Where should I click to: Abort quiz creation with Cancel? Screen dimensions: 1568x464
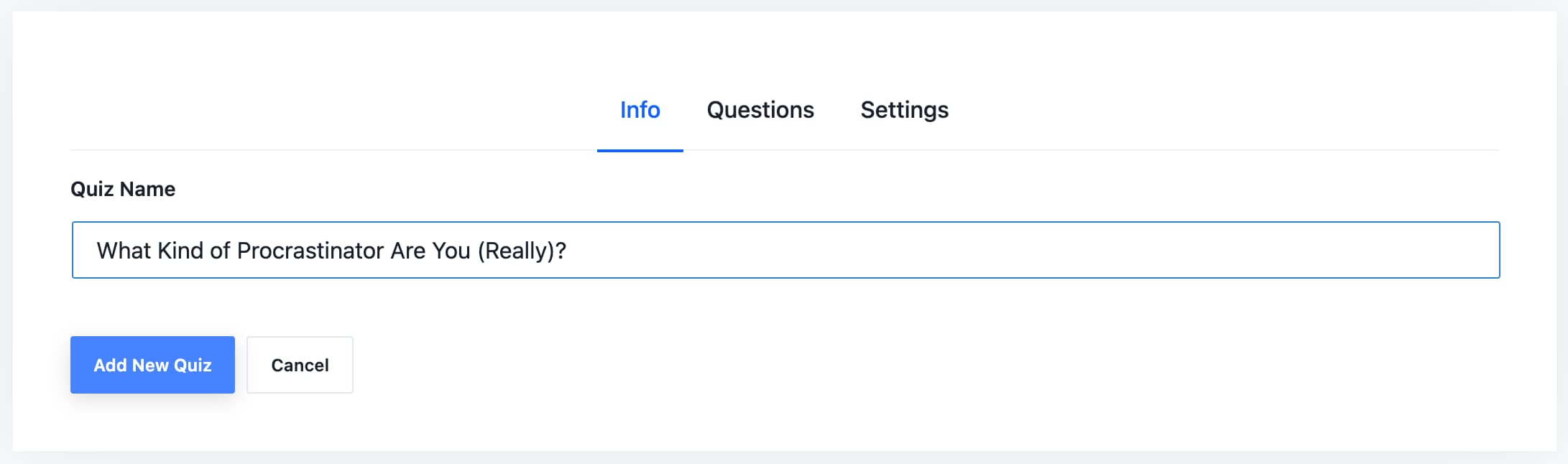tap(300, 365)
